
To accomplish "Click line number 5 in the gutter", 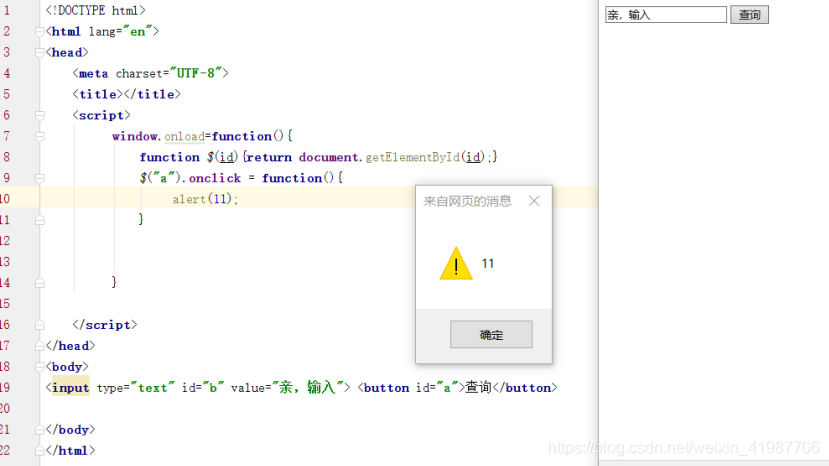I will (6, 94).
